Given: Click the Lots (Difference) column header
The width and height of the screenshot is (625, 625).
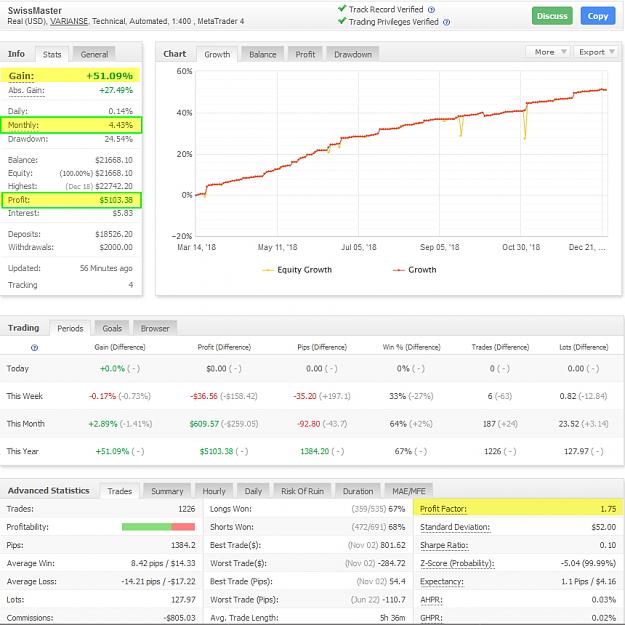Looking at the screenshot, I should (584, 347).
